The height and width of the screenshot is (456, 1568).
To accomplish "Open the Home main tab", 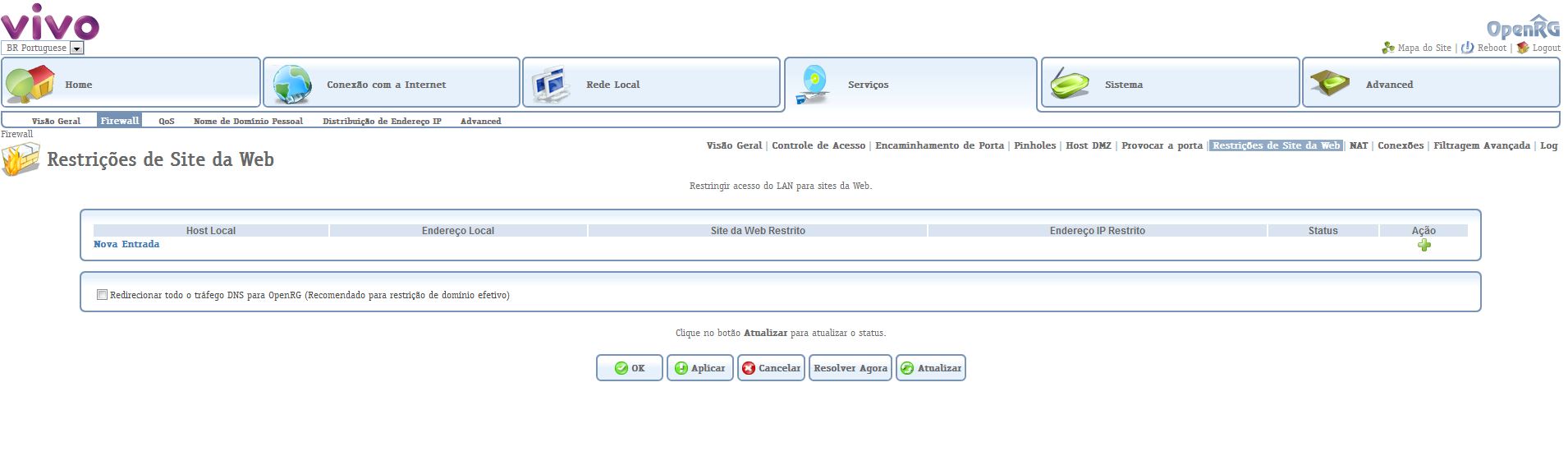I will click(131, 82).
